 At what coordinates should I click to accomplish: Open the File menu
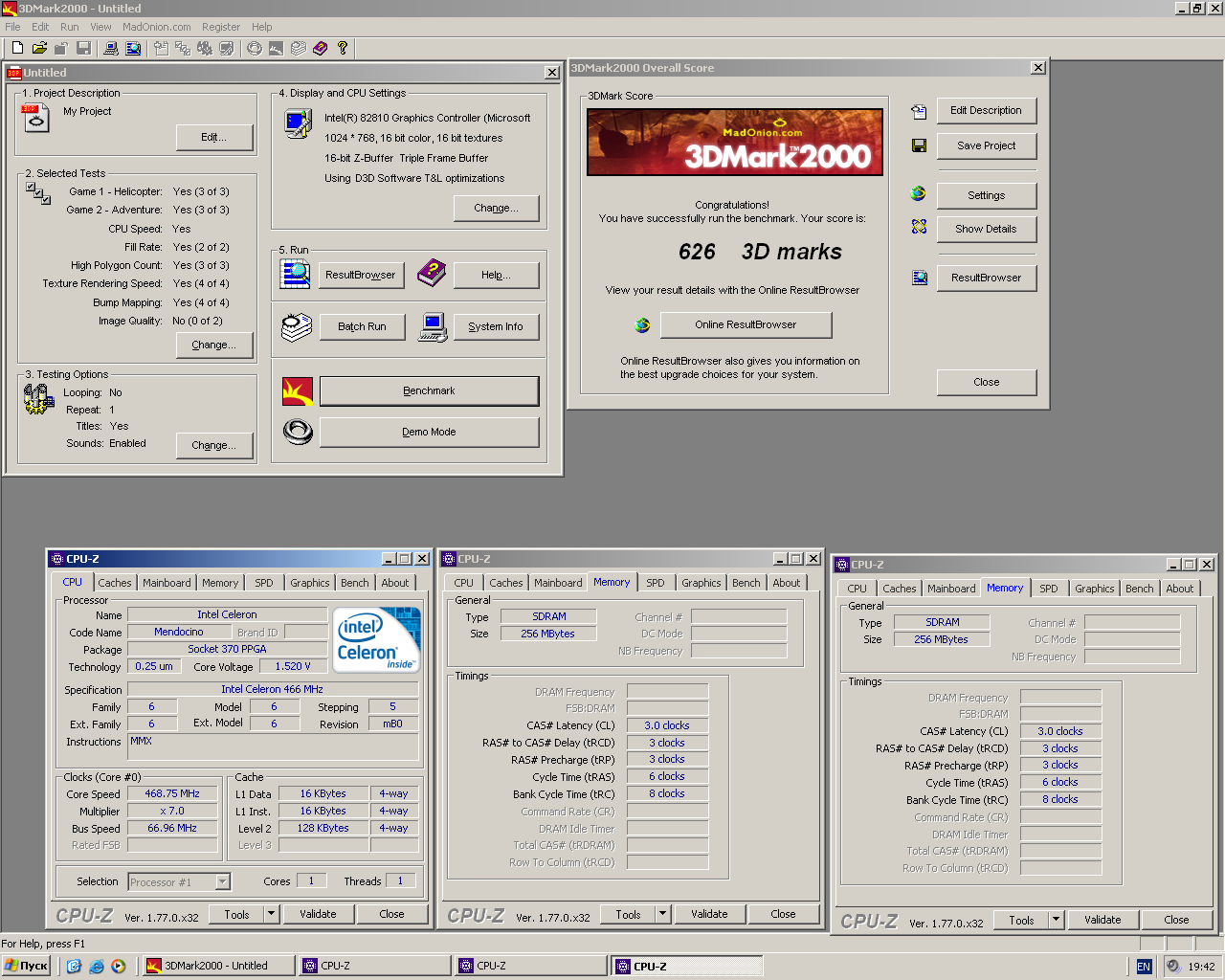click(12, 27)
